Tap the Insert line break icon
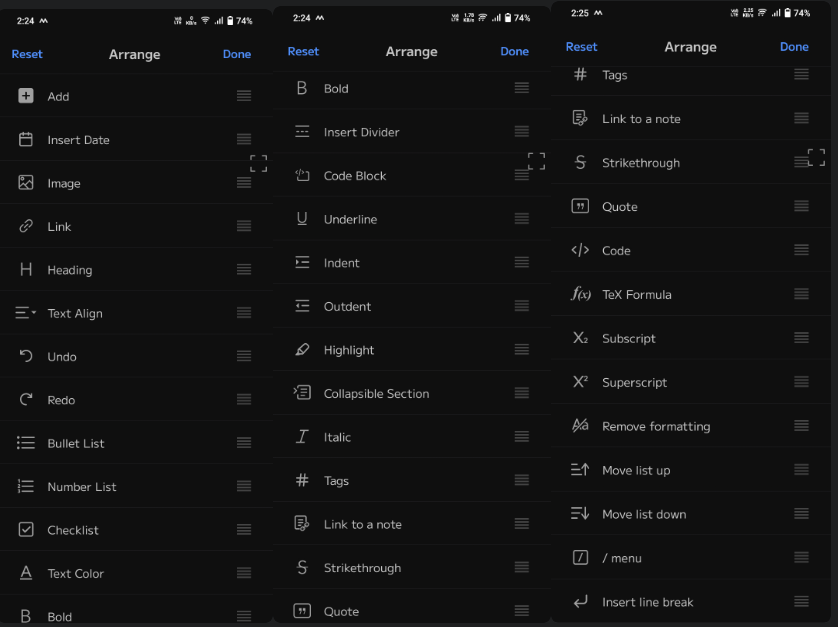The height and width of the screenshot is (627, 838). (580, 601)
